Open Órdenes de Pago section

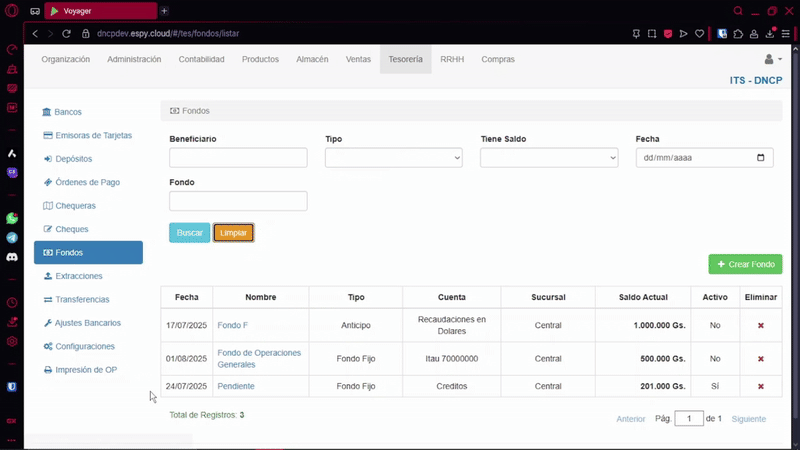(88, 182)
